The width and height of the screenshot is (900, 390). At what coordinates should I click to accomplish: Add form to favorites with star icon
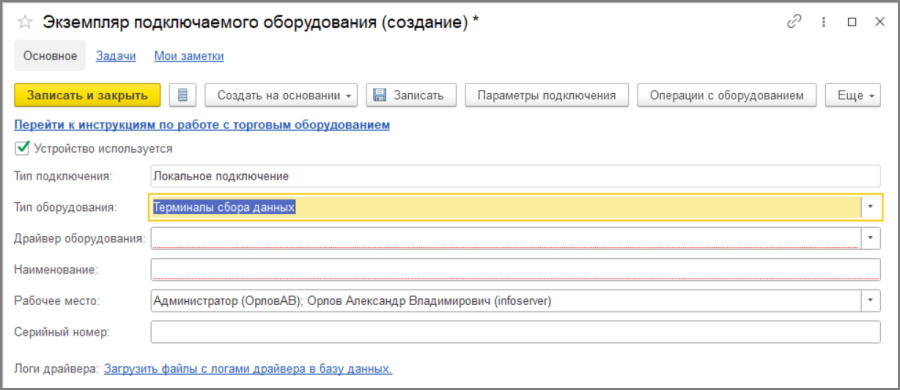(x=25, y=22)
